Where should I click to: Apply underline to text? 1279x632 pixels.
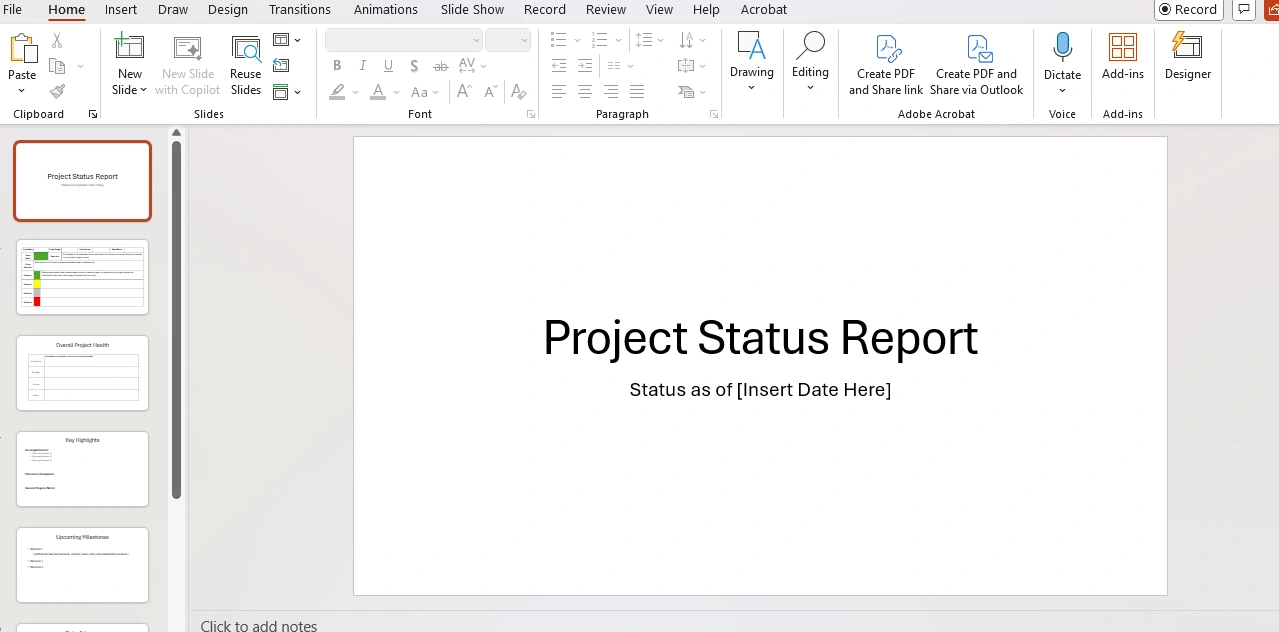[388, 65]
